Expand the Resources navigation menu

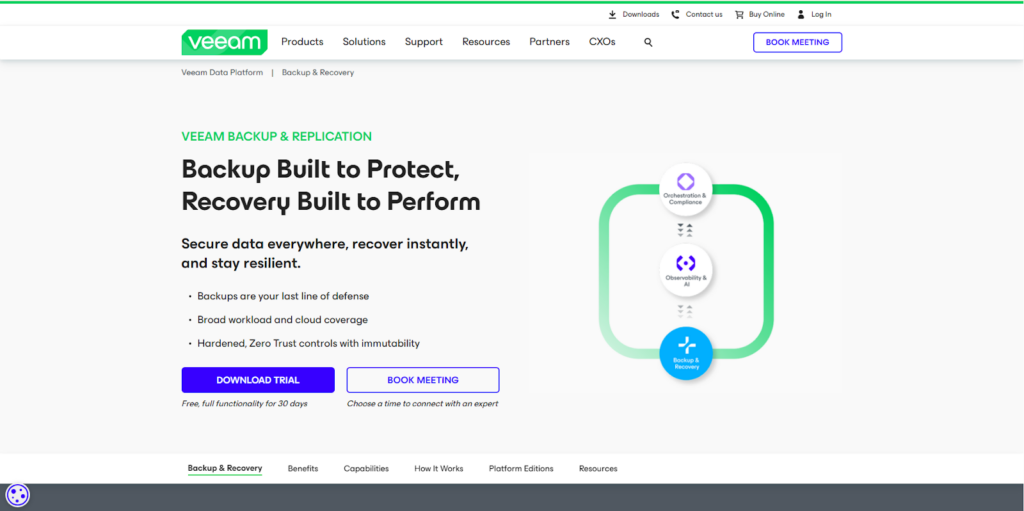486,42
